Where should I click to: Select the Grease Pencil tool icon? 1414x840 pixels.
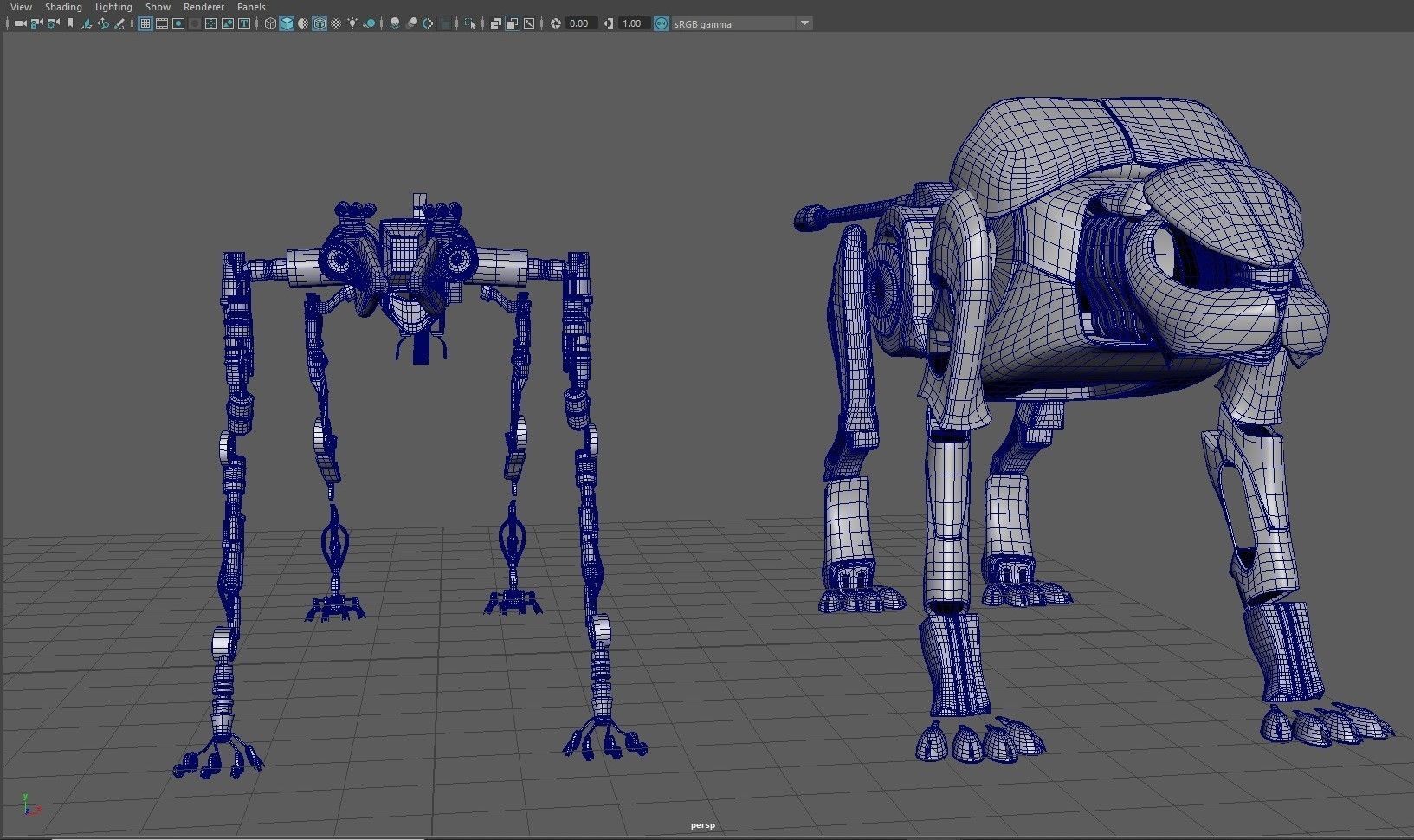point(119,23)
